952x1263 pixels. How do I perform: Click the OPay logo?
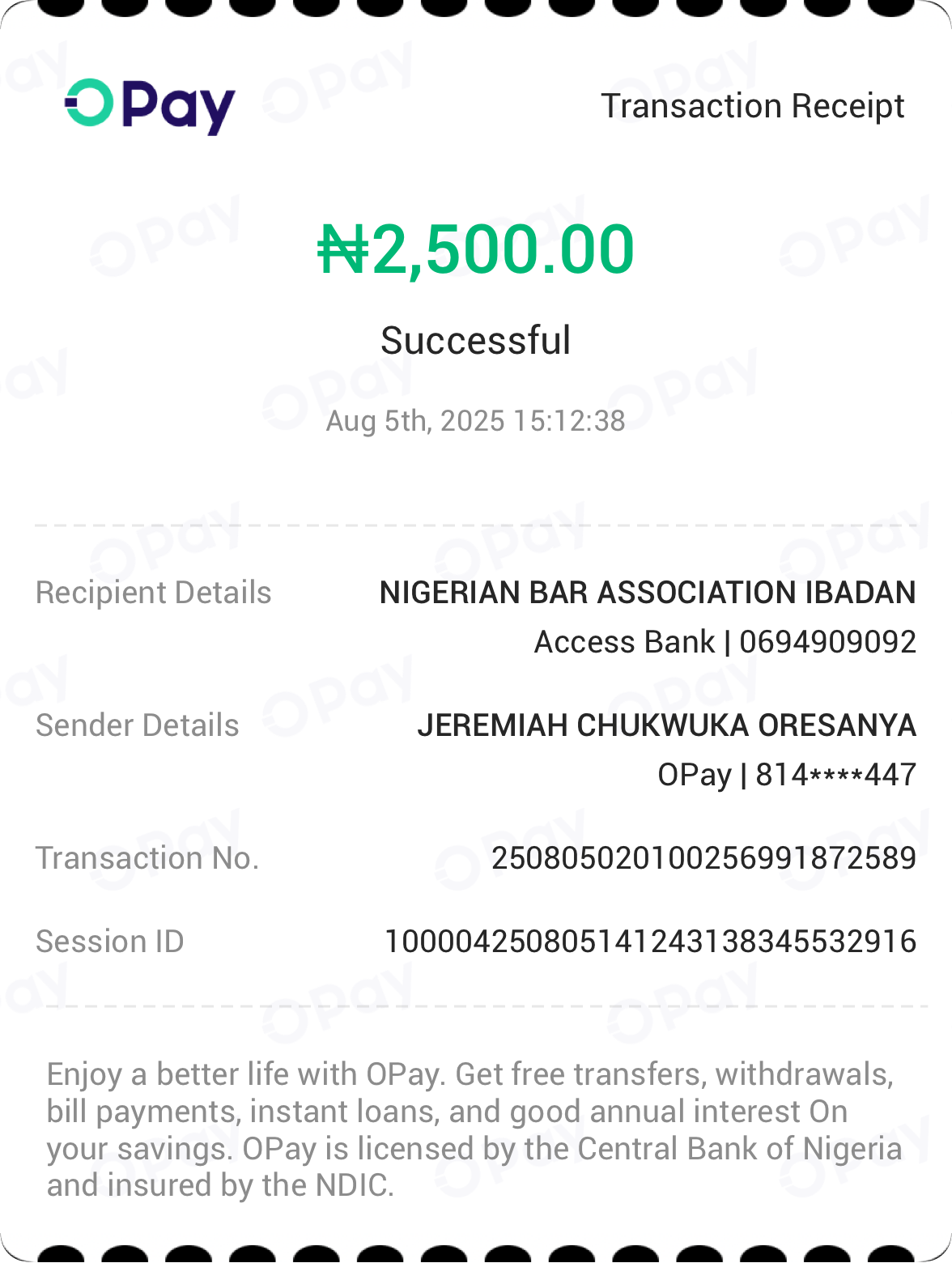(151, 106)
